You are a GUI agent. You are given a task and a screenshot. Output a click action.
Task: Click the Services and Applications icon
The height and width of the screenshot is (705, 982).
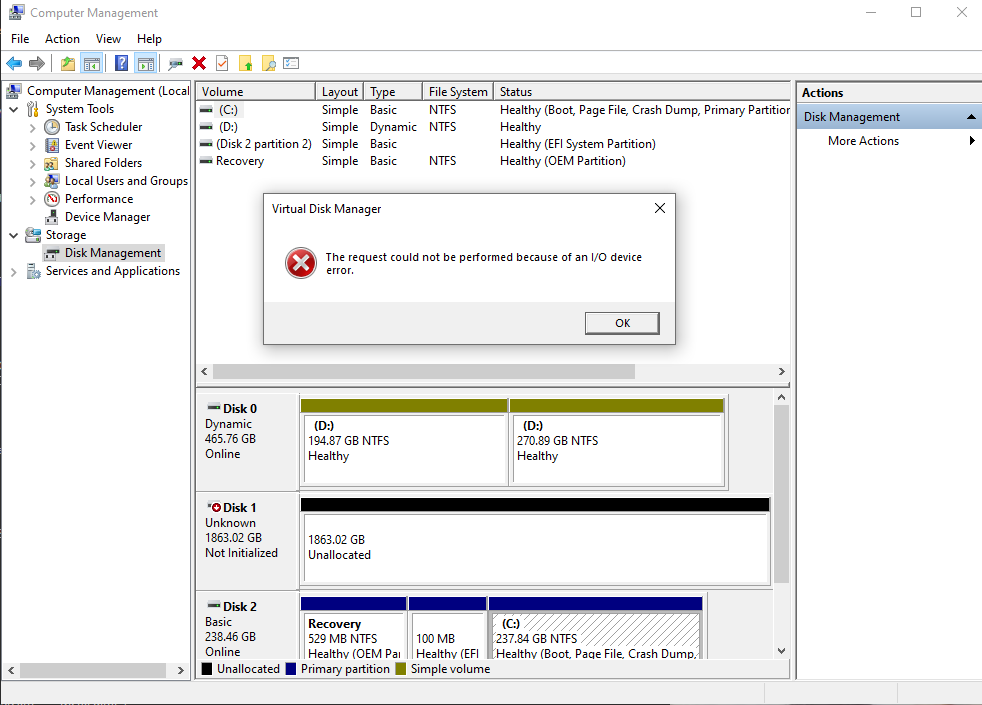click(x=33, y=271)
